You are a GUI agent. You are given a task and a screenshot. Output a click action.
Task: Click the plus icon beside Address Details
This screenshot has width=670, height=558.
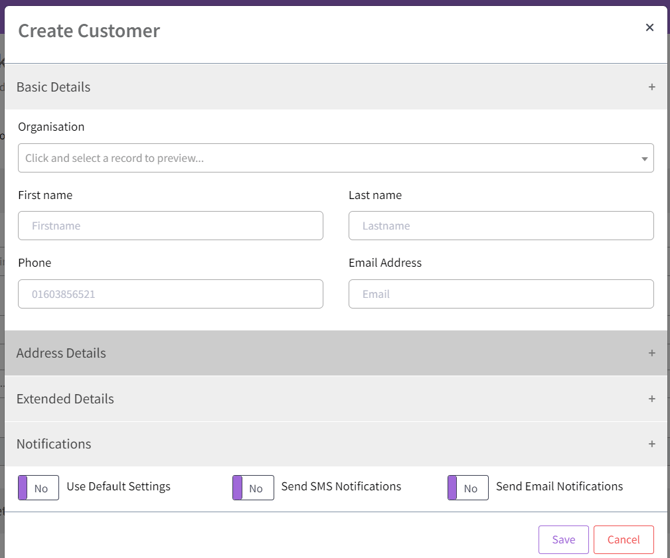[651, 353]
